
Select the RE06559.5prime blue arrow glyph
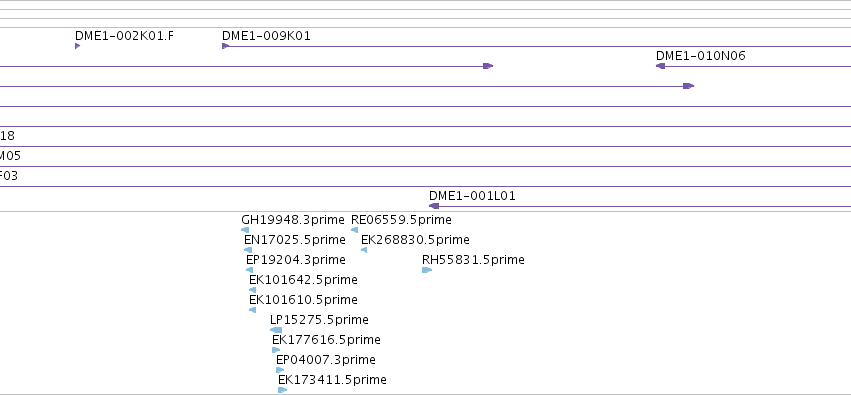tap(354, 230)
